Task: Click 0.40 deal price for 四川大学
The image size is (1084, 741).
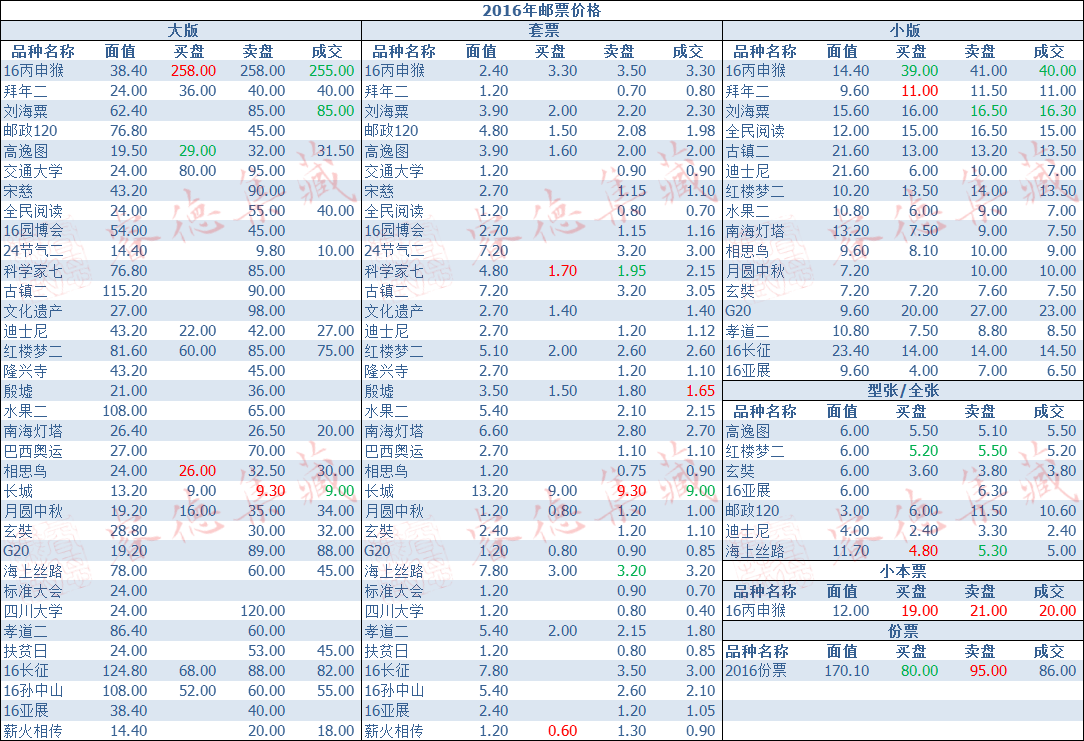Action: (x=701, y=611)
